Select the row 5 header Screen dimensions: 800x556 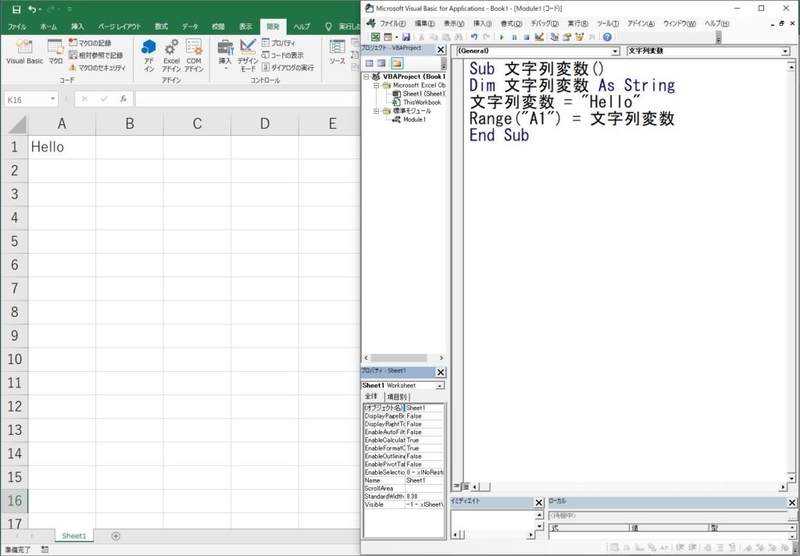[x=14, y=241]
